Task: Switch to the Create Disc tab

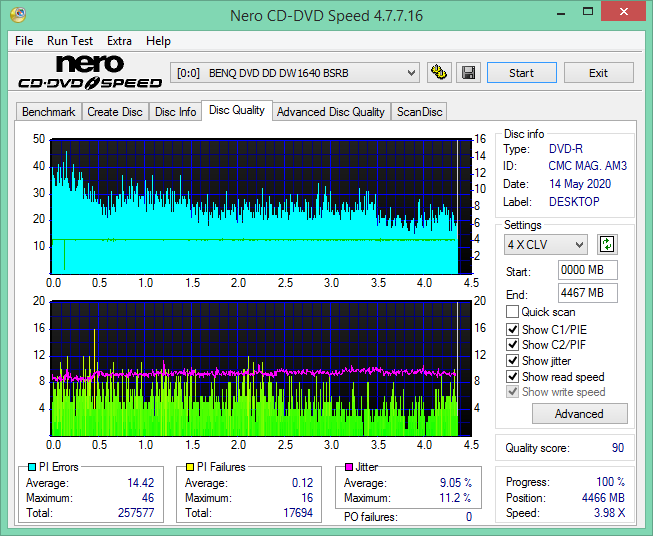Action: click(115, 112)
